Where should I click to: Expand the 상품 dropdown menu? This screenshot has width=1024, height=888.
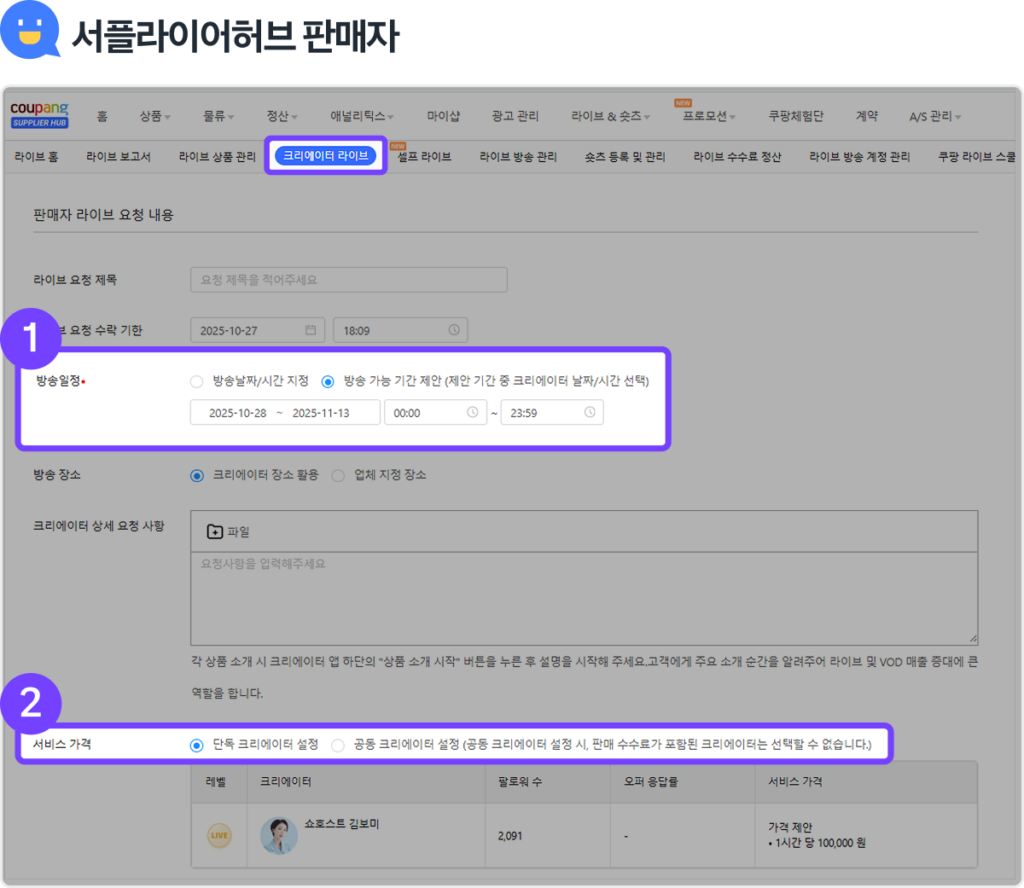[155, 116]
